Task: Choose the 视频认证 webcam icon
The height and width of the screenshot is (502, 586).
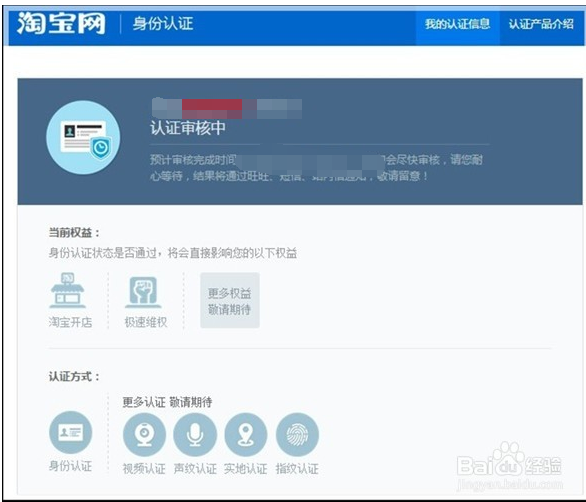Action: point(144,435)
